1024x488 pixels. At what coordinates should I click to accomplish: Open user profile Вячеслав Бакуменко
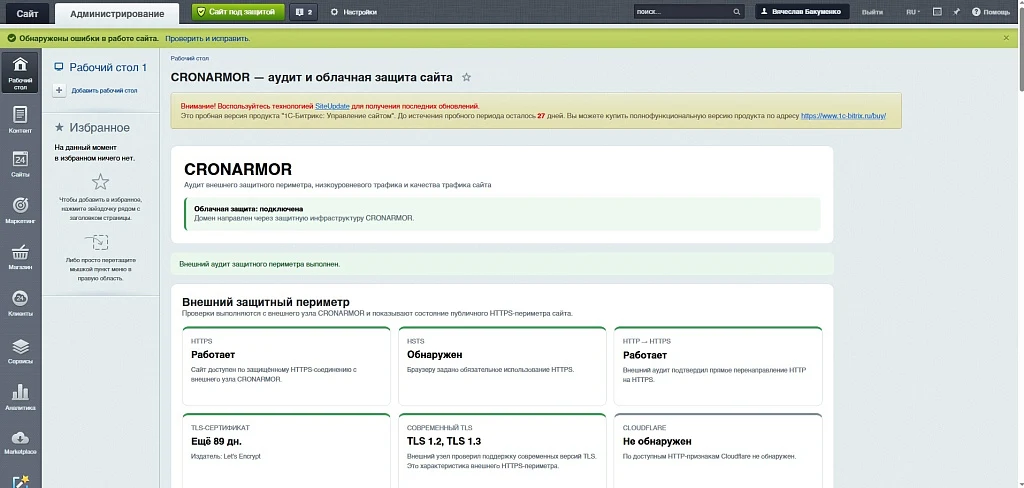click(x=803, y=12)
